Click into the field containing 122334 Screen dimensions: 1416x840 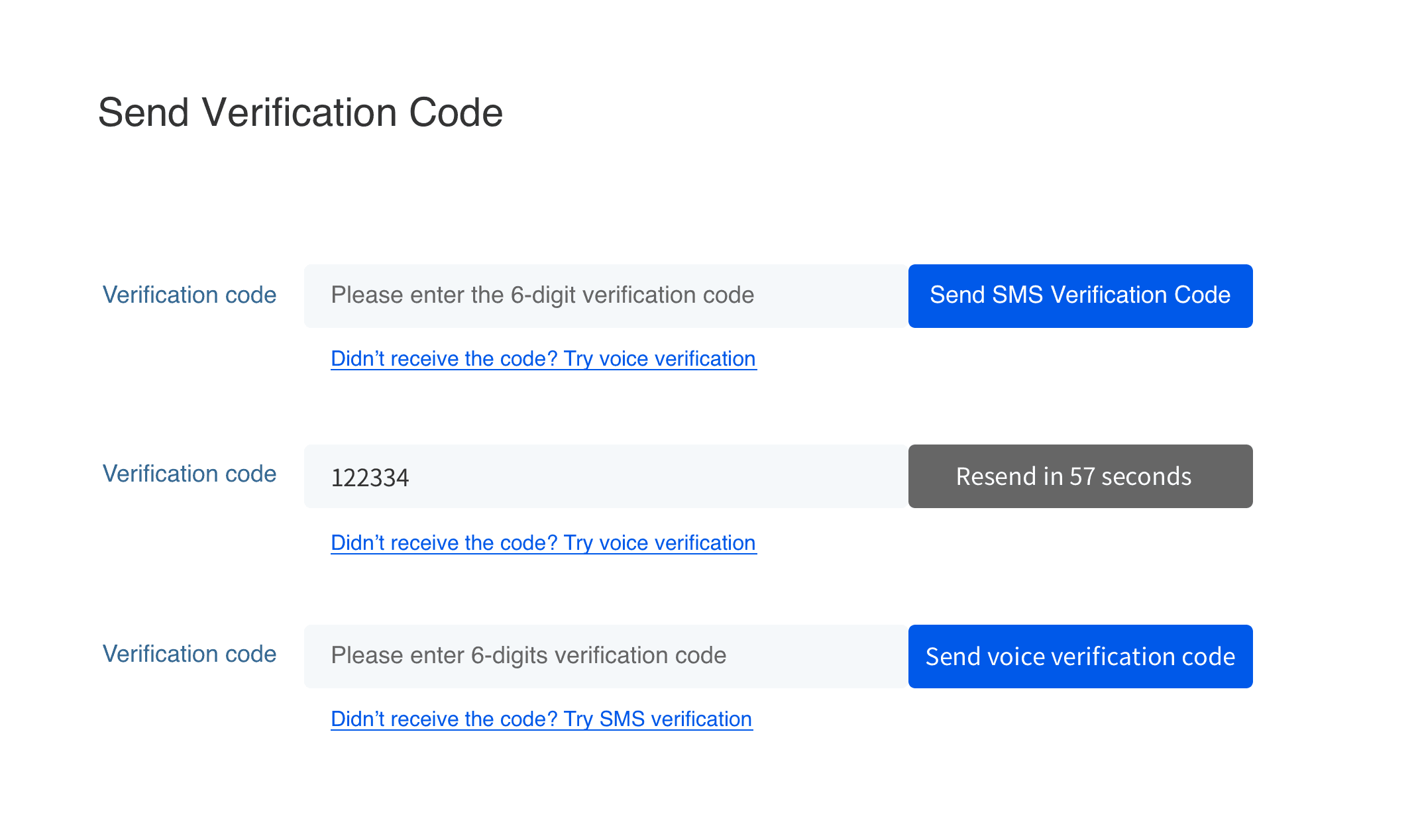pos(606,476)
